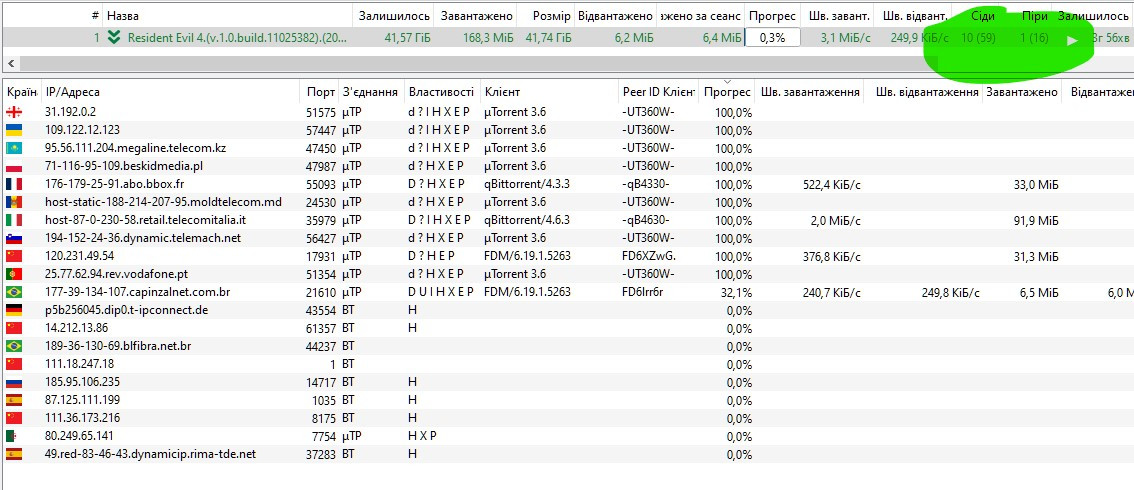Screen dimensions: 1134x490
Task: Click the Kazakhstan flag beside megaline.telecom.kz peer
Action: point(14,148)
